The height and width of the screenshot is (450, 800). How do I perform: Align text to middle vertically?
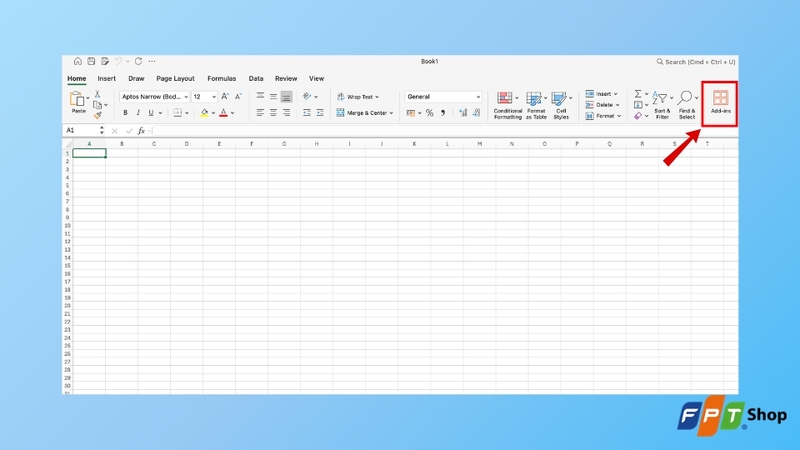273,96
